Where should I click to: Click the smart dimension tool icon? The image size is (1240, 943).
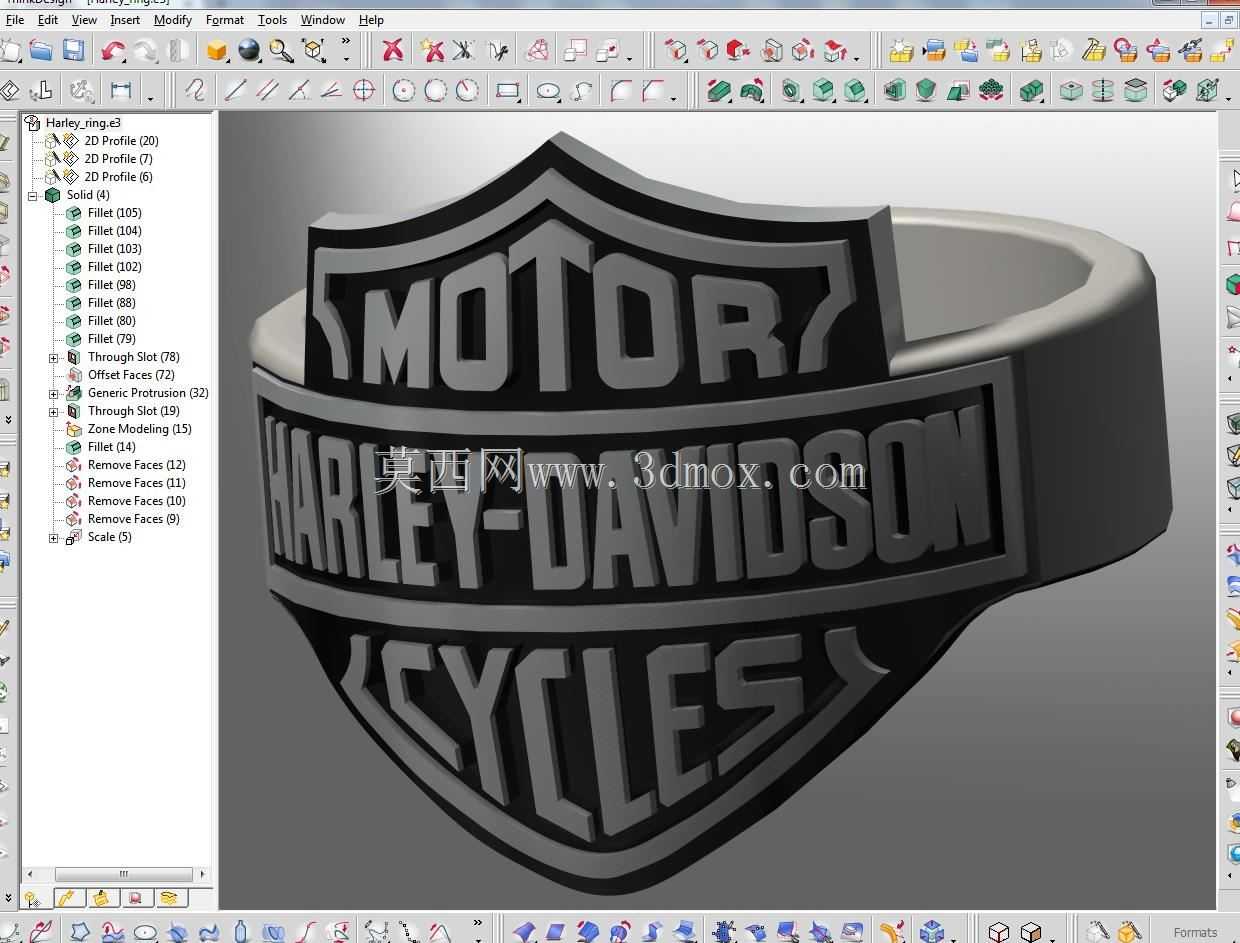[x=121, y=91]
